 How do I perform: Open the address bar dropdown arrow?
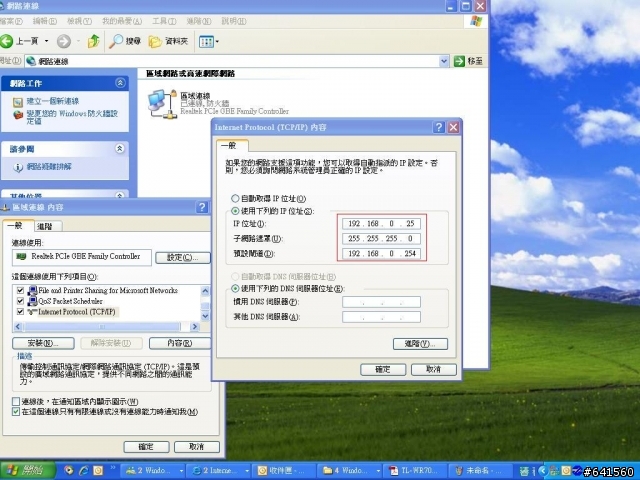click(444, 61)
